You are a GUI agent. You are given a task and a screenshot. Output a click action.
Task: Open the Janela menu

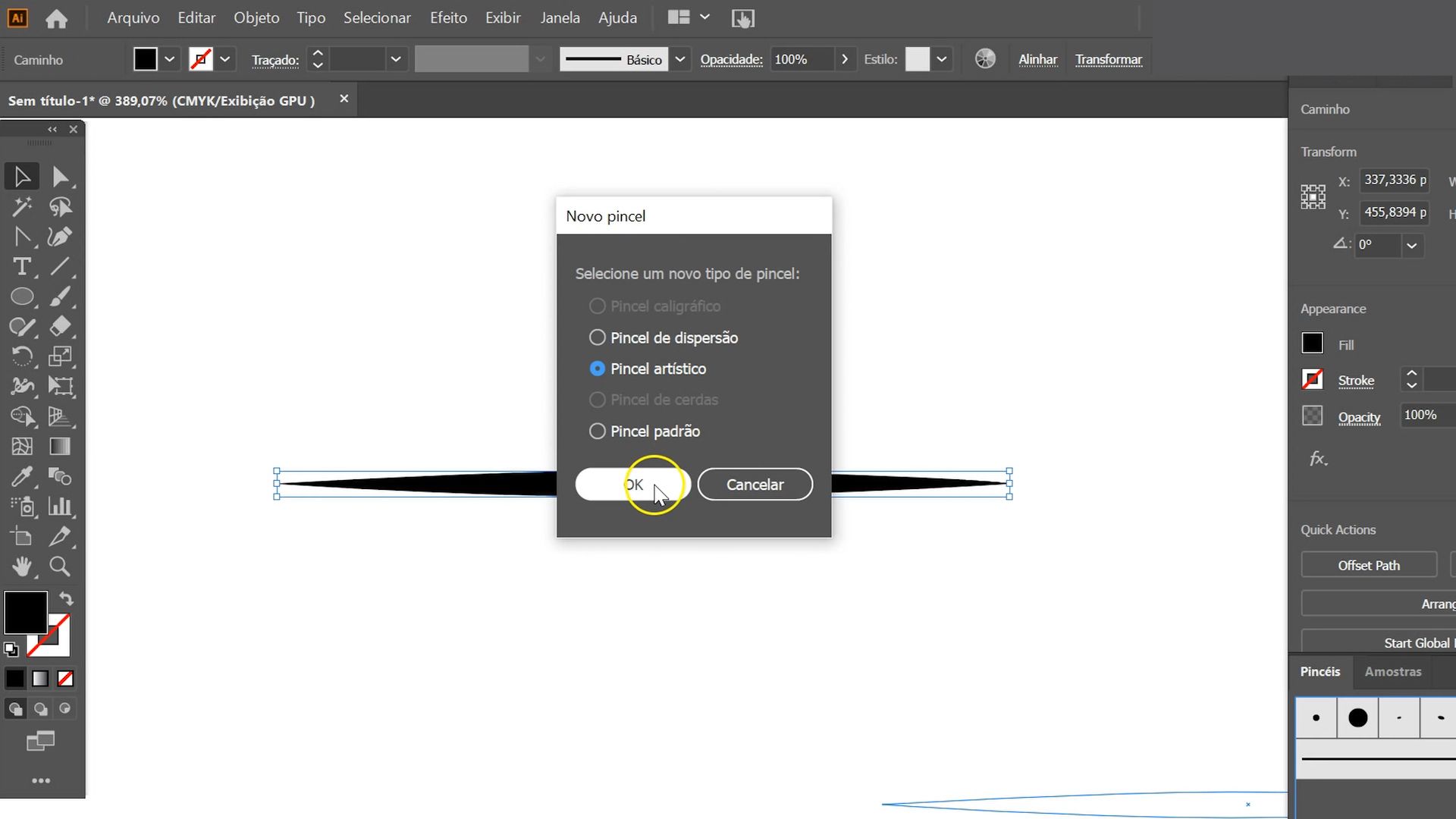[x=560, y=17]
